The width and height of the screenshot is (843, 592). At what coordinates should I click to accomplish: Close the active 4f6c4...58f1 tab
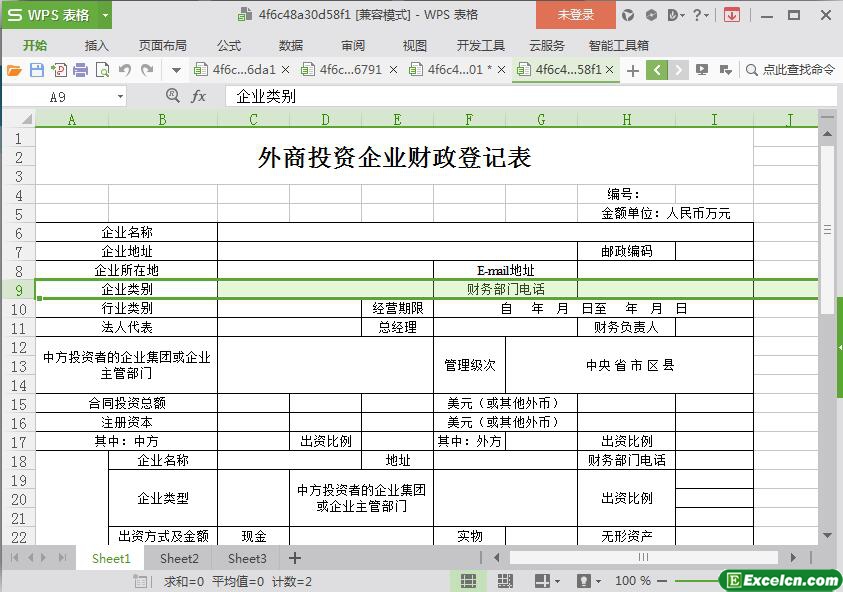[x=609, y=70]
